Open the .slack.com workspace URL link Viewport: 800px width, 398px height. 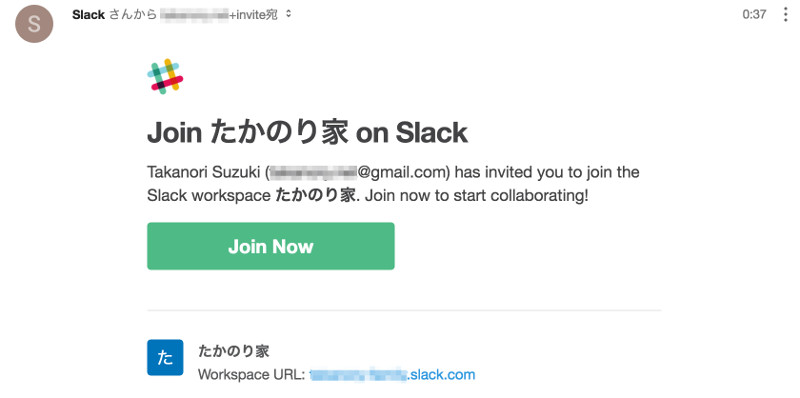(393, 375)
